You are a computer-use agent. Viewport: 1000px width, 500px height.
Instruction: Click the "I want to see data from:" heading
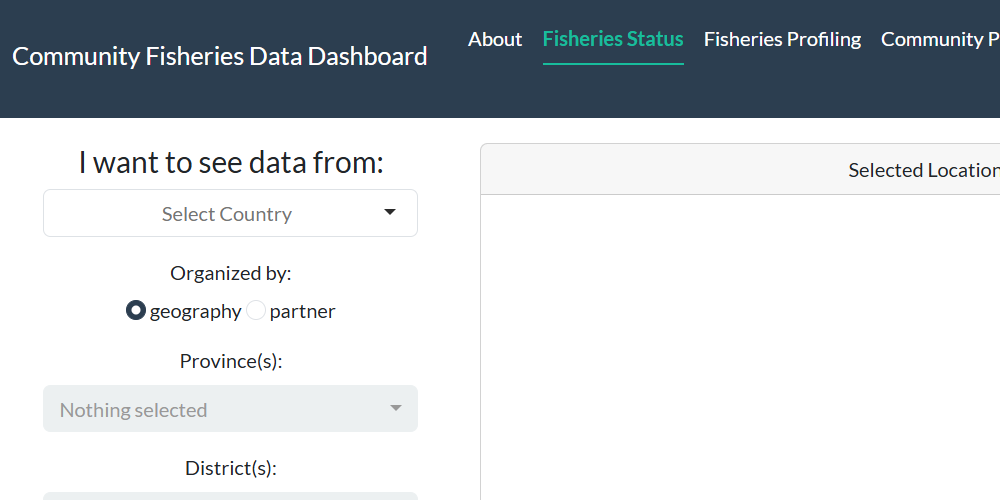[231, 162]
